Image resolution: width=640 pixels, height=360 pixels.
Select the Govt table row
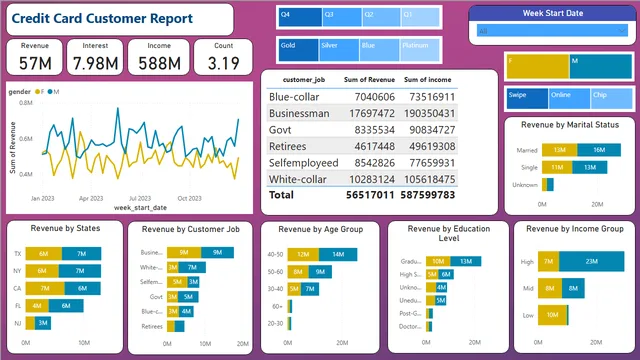tap(362, 130)
